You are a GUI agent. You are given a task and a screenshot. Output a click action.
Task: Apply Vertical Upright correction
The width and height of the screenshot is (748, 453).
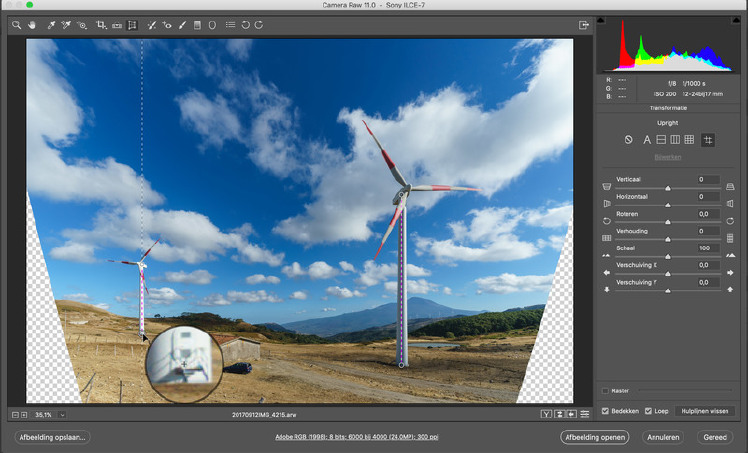pos(675,140)
